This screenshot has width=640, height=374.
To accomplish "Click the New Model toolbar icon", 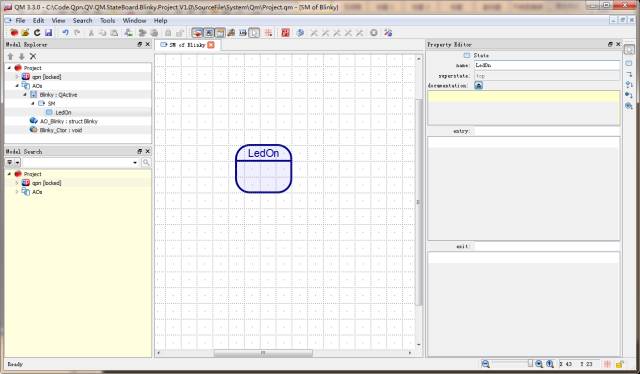I will click(14, 33).
